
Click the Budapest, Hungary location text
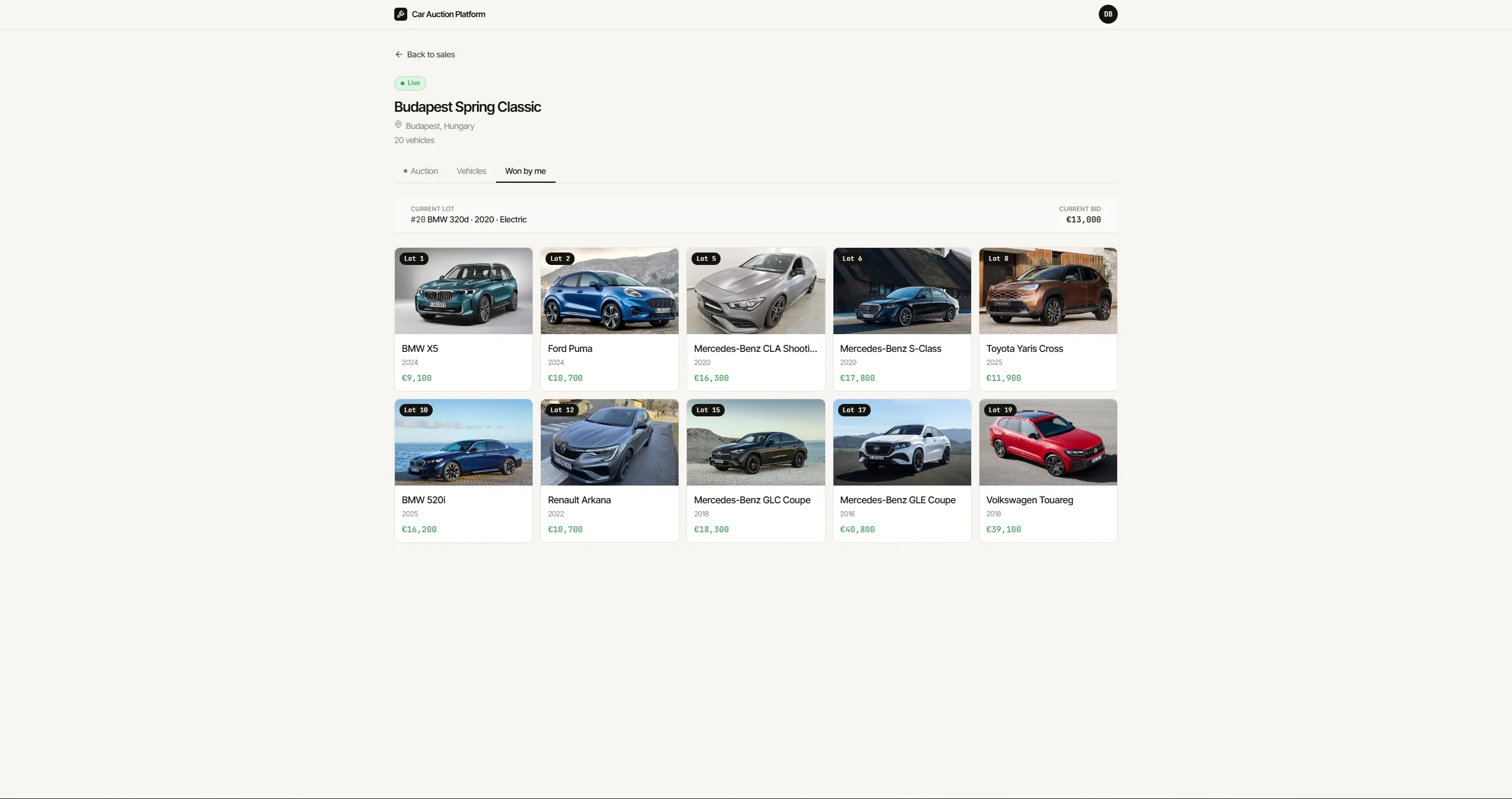440,126
